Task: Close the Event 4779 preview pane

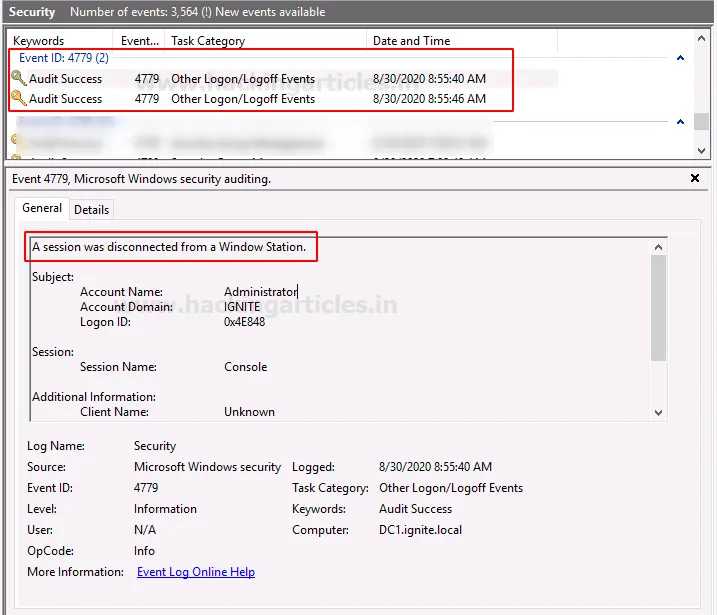Action: coord(695,178)
